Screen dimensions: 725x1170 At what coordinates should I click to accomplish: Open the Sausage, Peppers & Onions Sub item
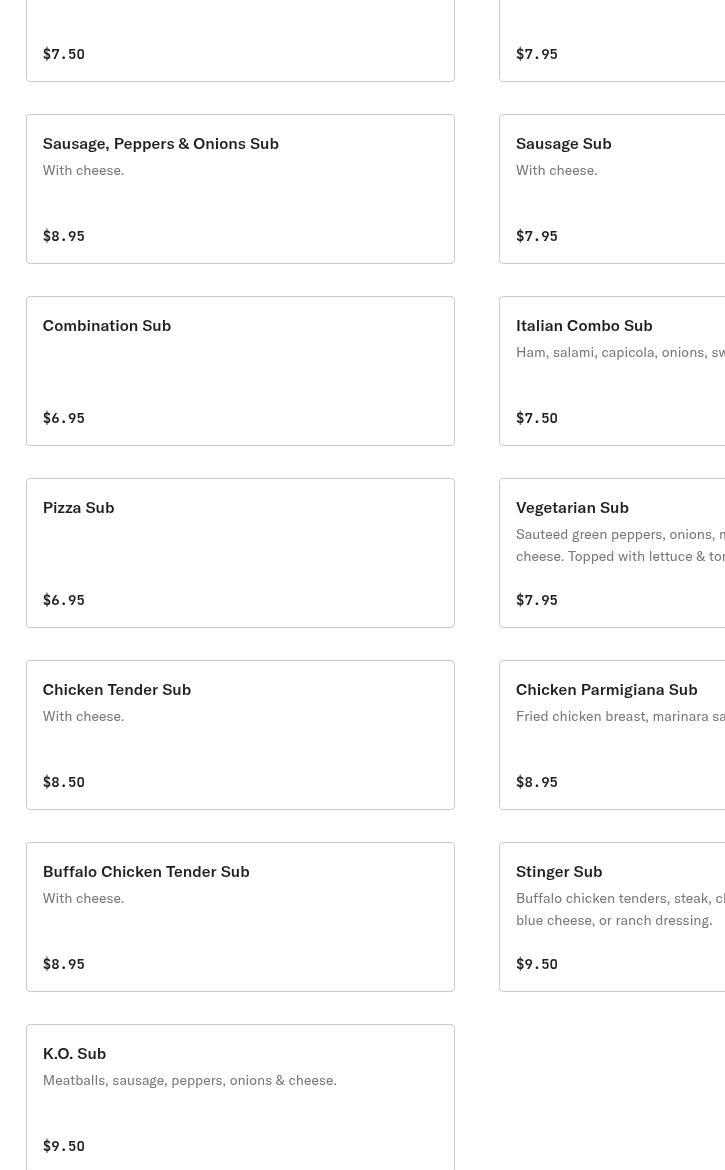click(240, 189)
